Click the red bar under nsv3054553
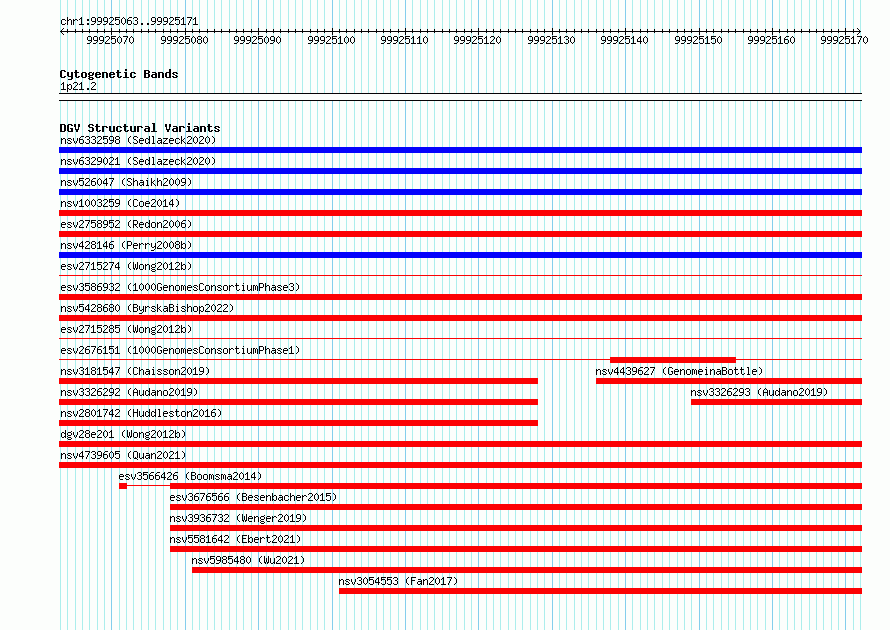Screen dimensions: 890x630 tap(601, 591)
